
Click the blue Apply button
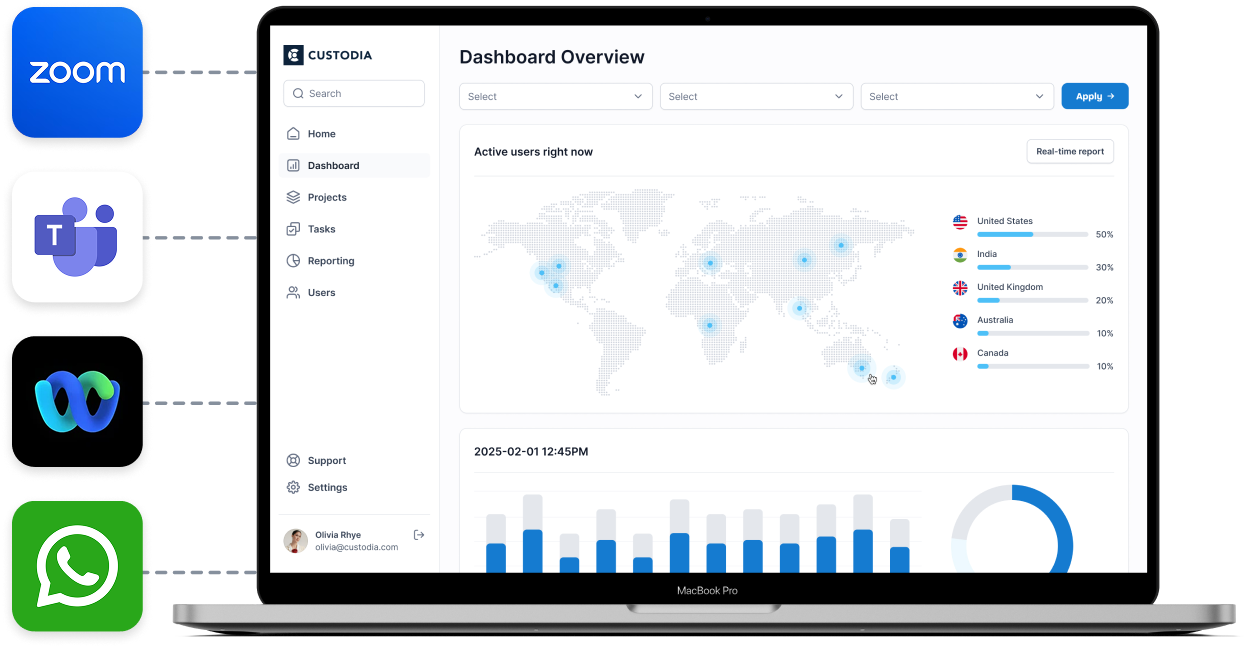[1095, 96]
